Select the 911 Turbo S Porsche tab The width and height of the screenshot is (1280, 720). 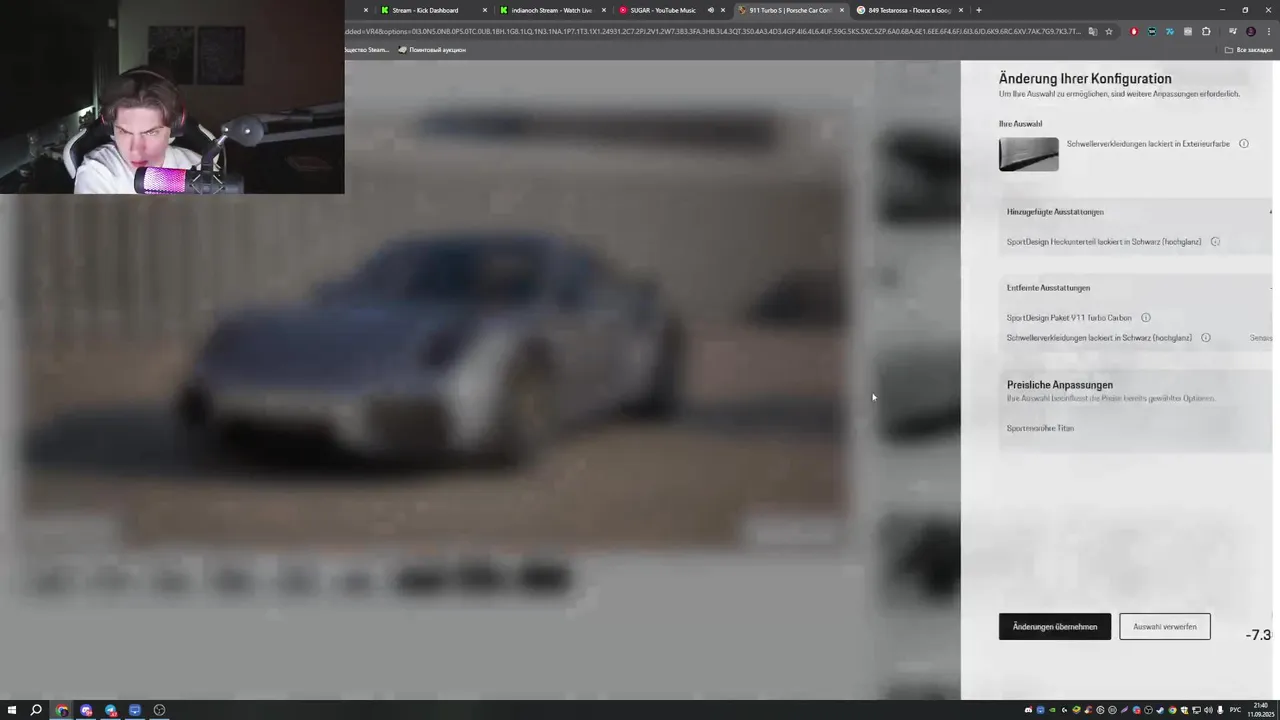(790, 10)
